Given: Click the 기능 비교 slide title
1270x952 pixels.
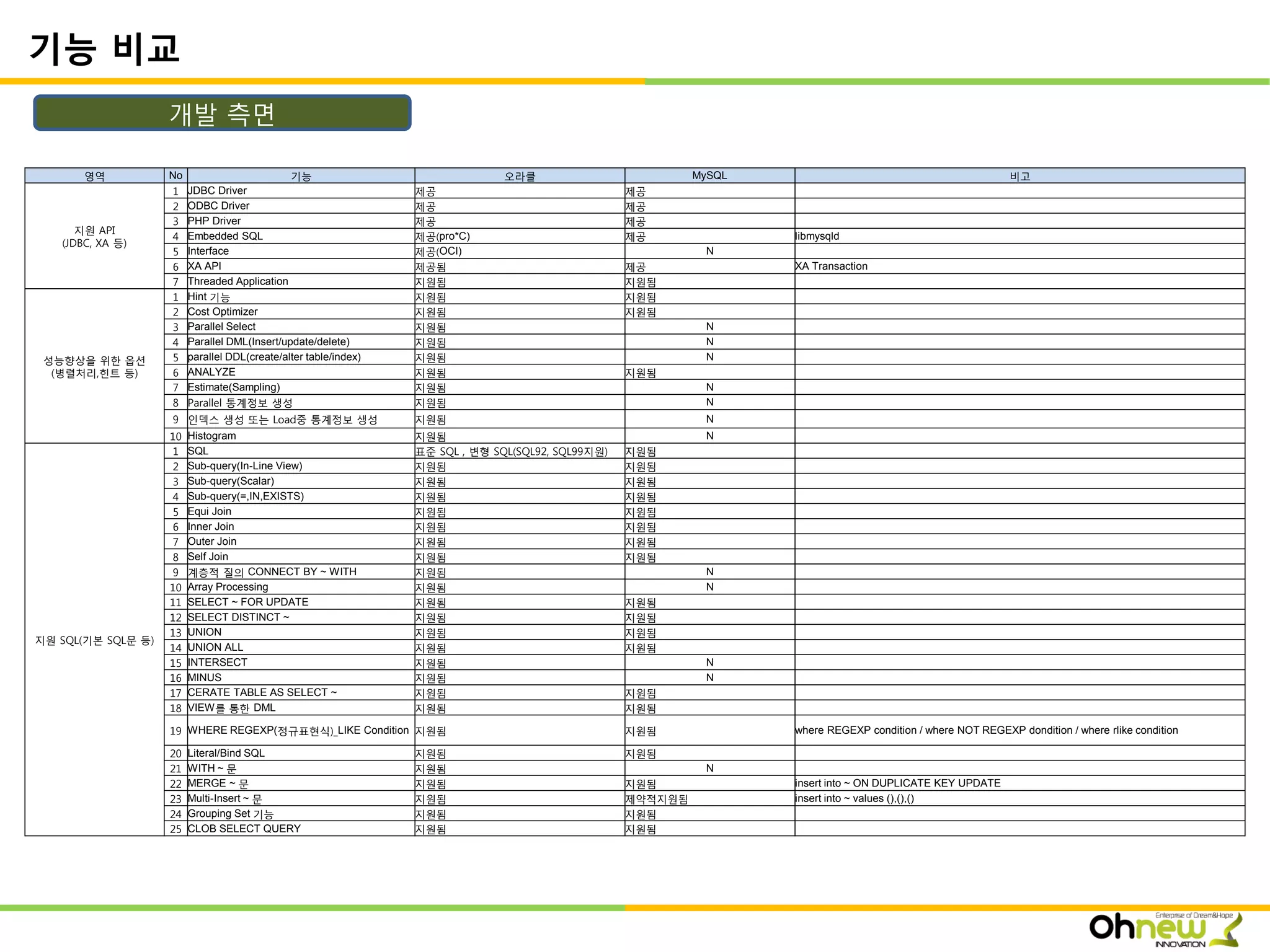Looking at the screenshot, I should click(104, 48).
